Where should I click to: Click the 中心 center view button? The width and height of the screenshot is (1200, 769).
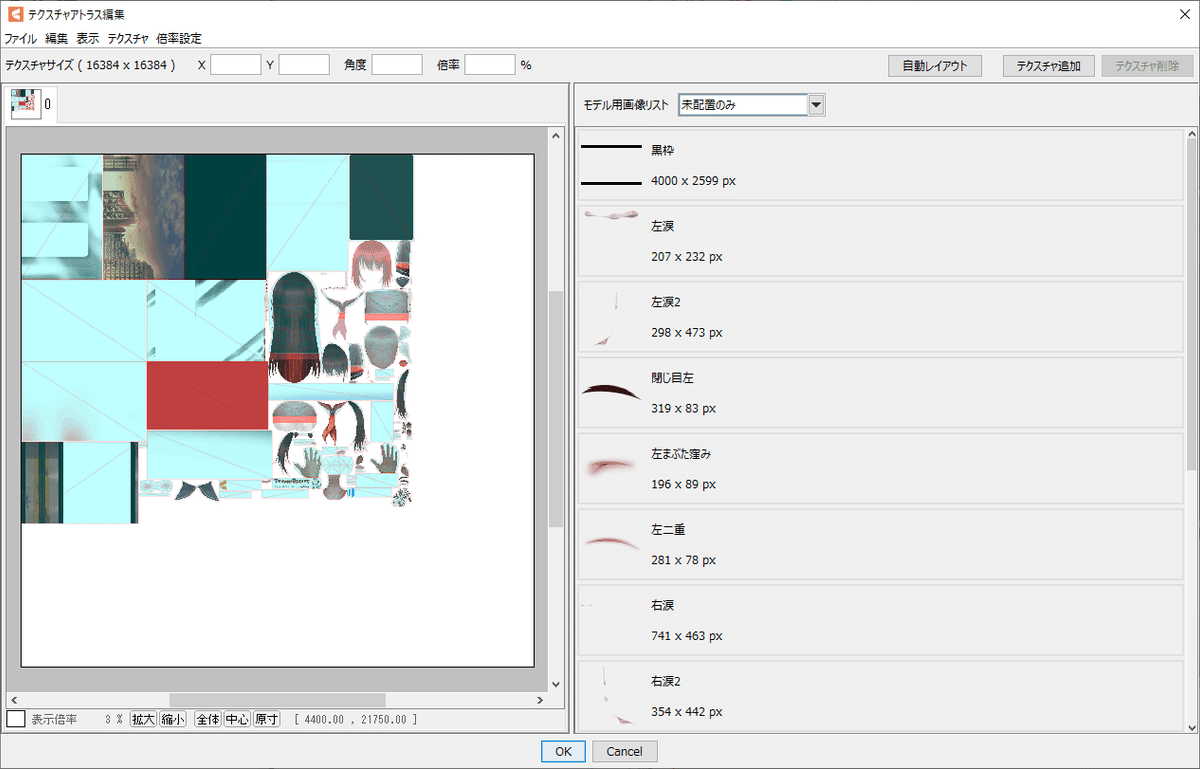coord(237,719)
